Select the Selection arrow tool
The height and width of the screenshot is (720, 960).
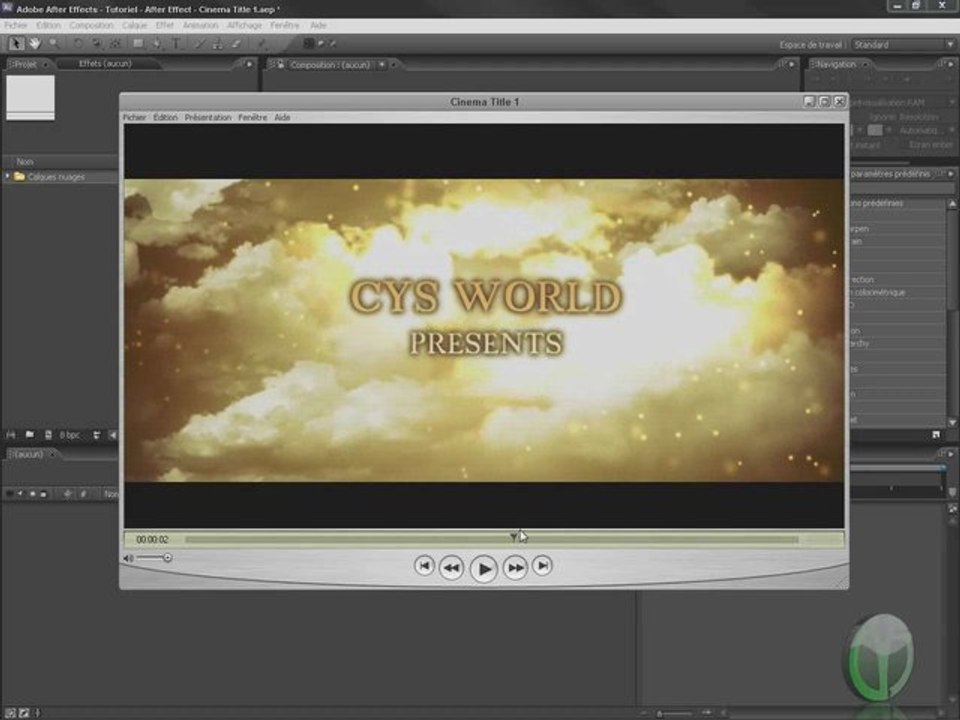[16, 43]
